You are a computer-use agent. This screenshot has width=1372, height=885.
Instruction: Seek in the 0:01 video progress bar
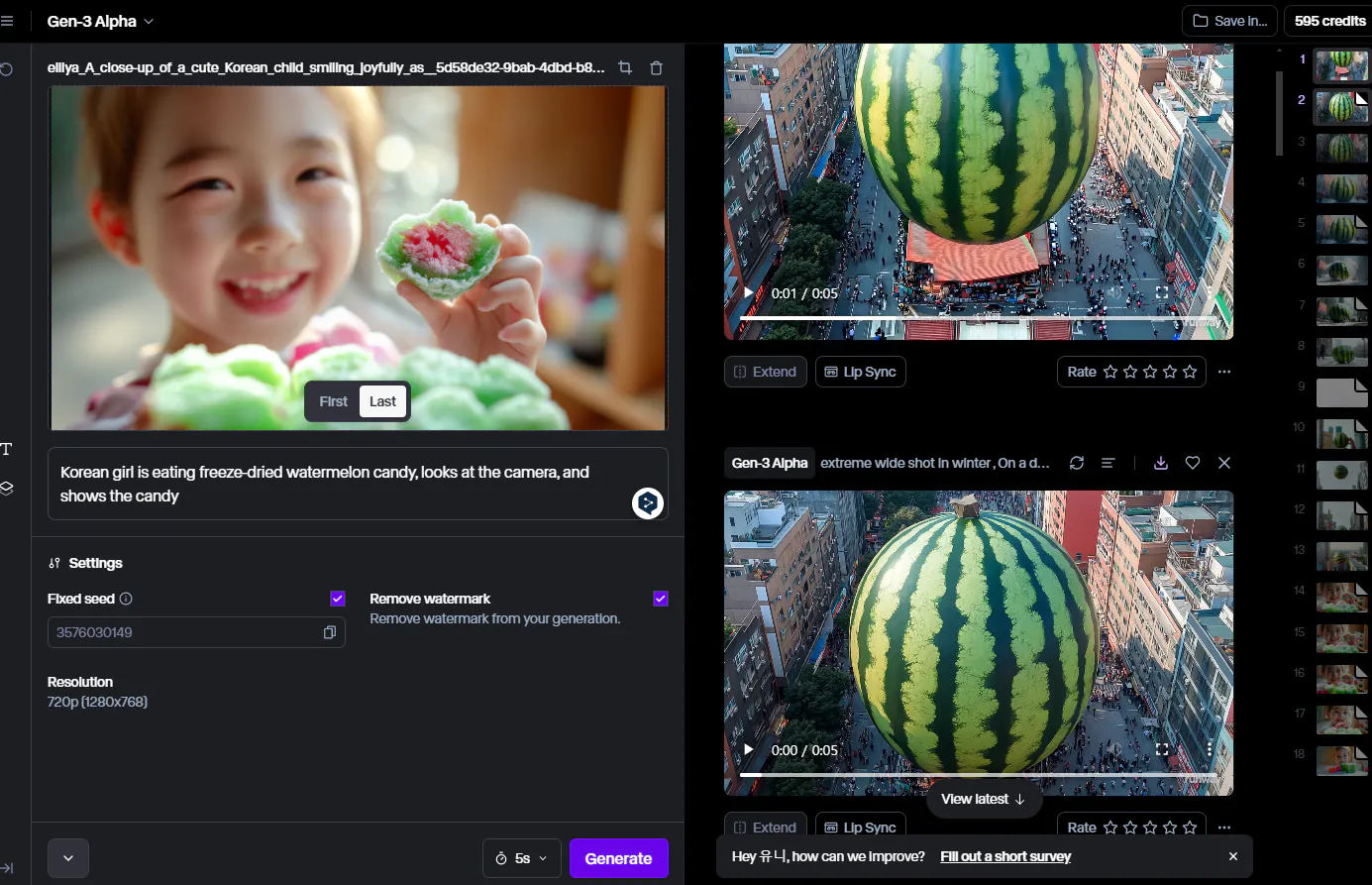pos(978,317)
